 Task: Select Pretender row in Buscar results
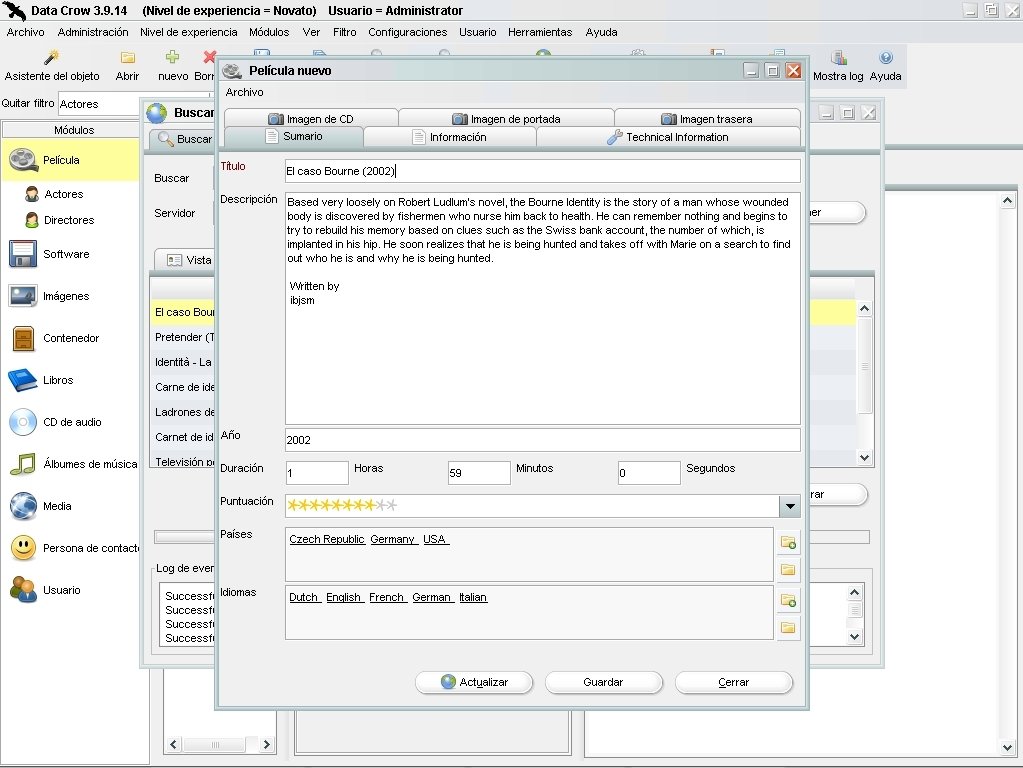[183, 337]
